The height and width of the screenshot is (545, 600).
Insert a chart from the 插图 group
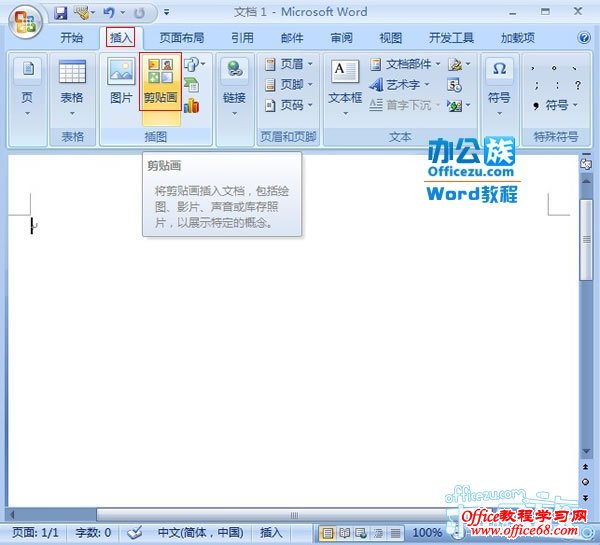[191, 105]
